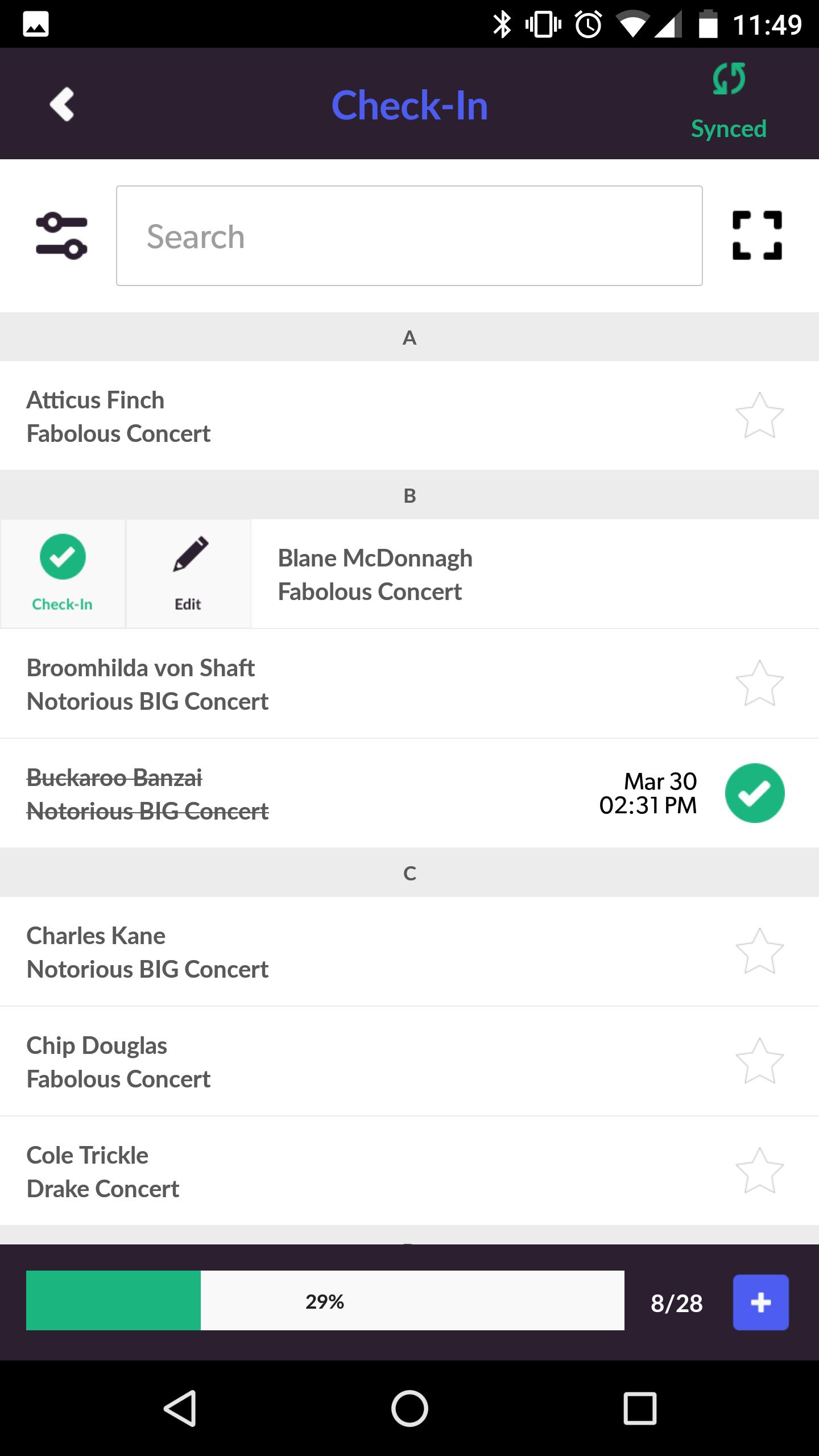The width and height of the screenshot is (819, 1456).
Task: Open the filter sliders icon
Action: [x=61, y=236]
